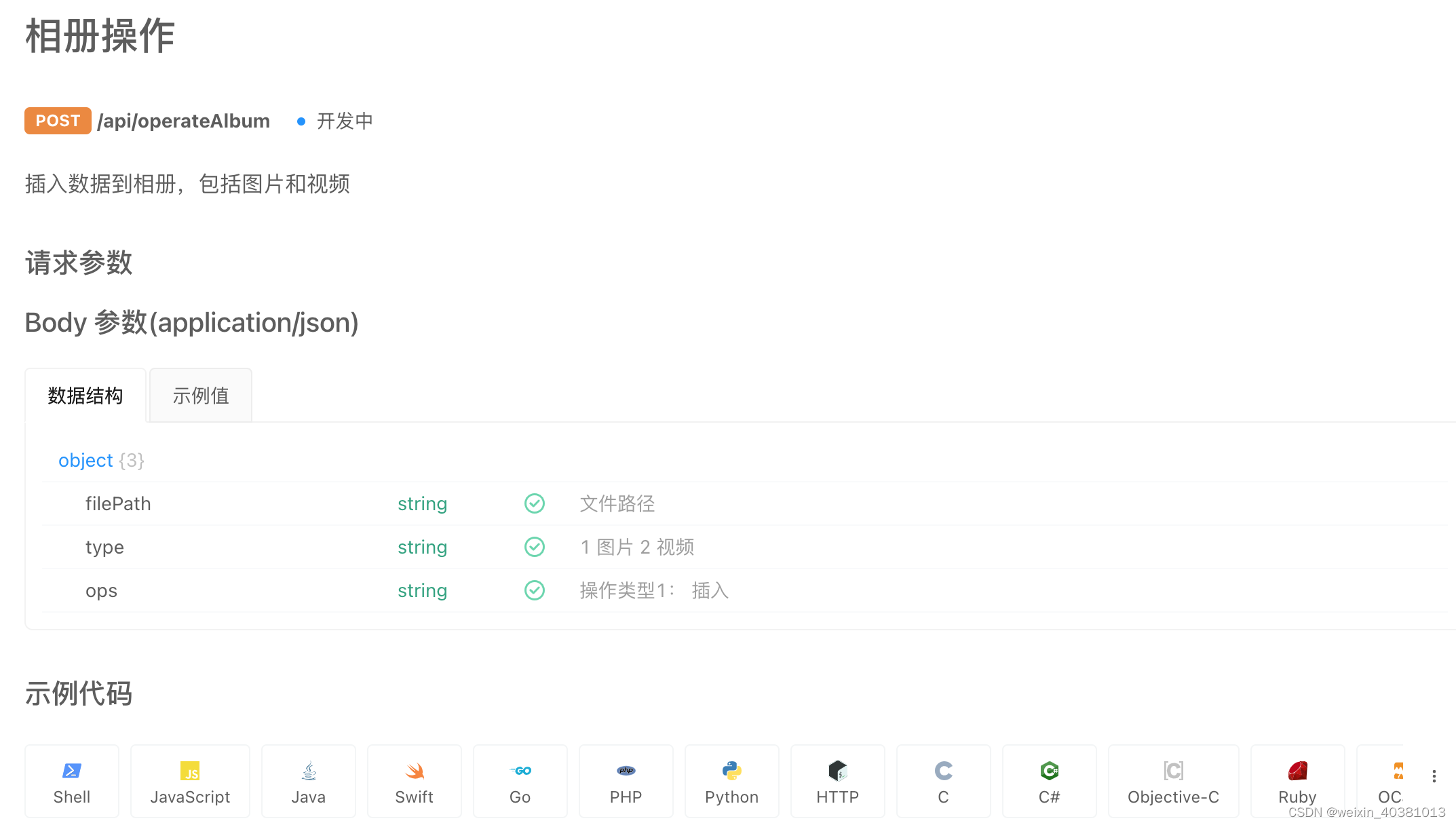Open the overflow menu beside language icons
This screenshot has width=1456, height=825.
[1434, 775]
